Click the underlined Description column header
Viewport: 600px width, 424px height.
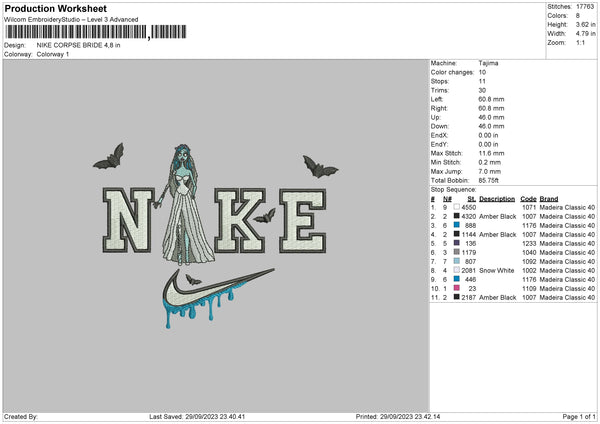click(497, 199)
